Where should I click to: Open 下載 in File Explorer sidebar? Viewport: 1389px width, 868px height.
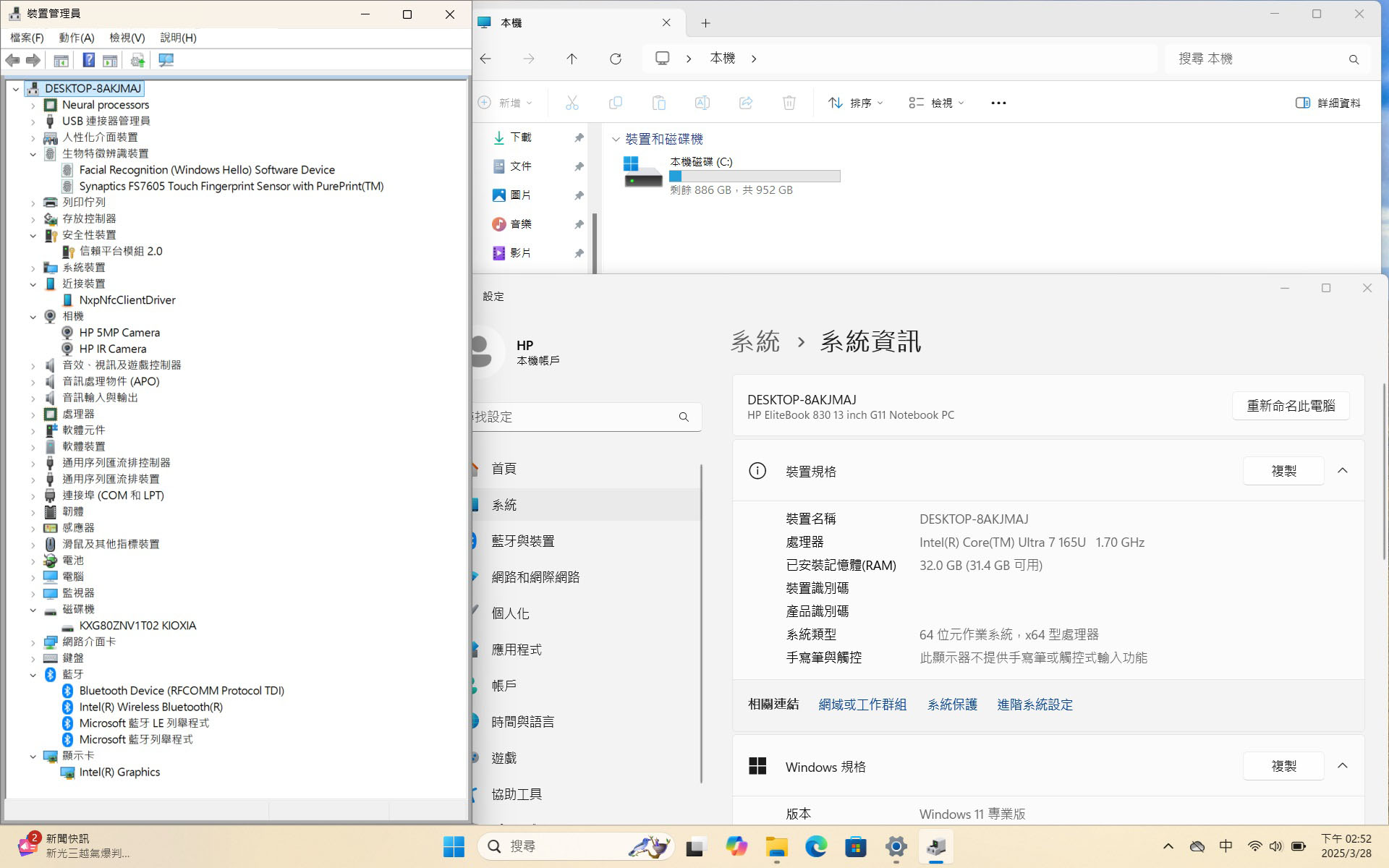click(x=521, y=137)
